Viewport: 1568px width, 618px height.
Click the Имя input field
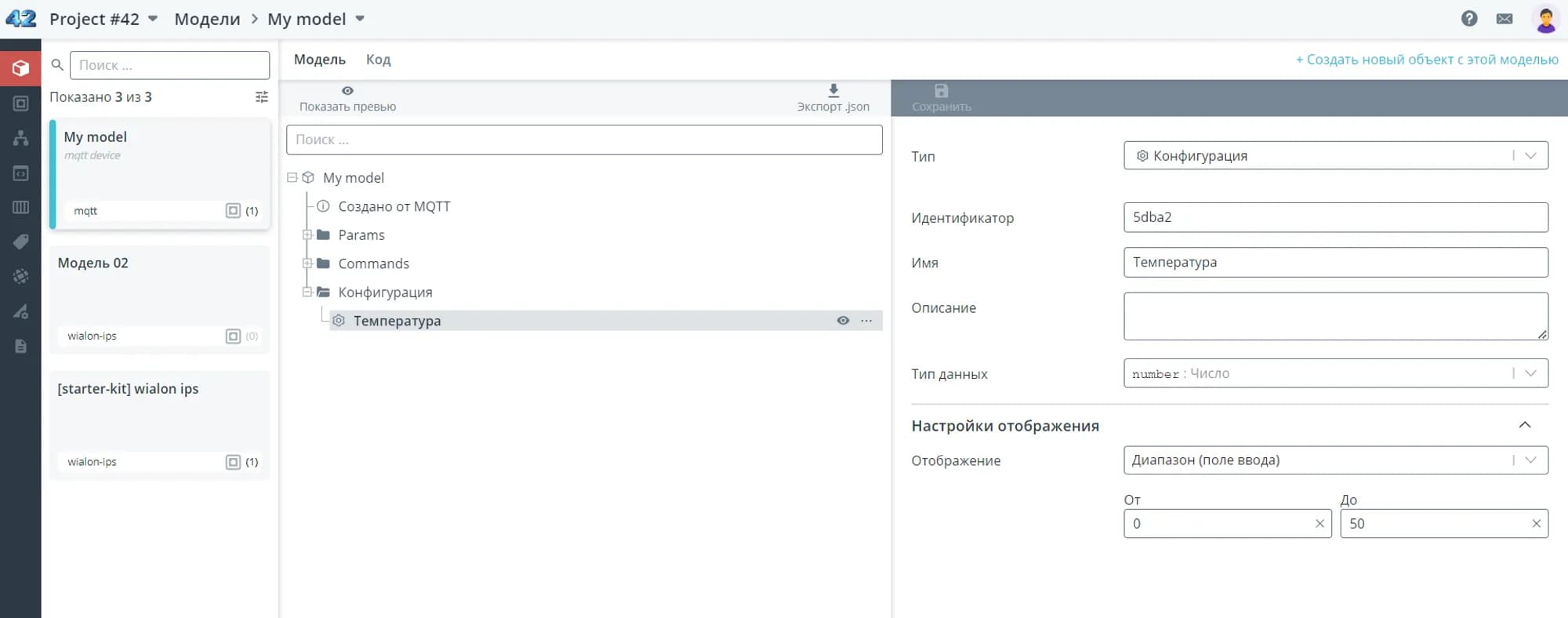tap(1335, 263)
